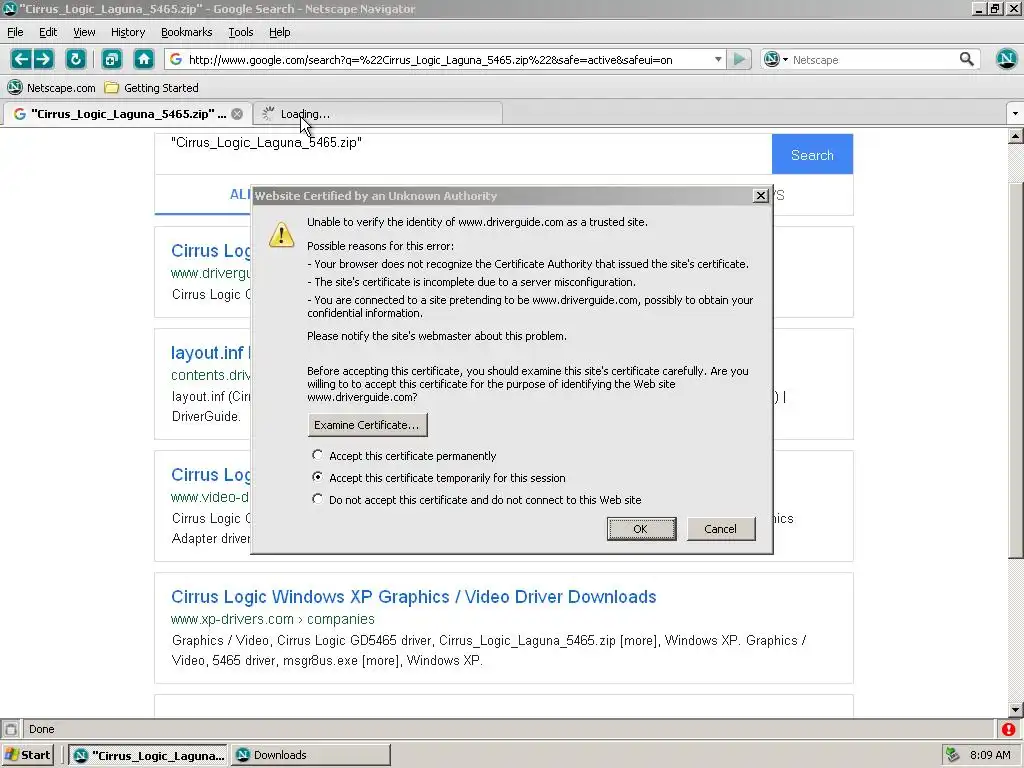This screenshot has width=1024, height=768.
Task: Click the blue Search button
Action: 812,155
